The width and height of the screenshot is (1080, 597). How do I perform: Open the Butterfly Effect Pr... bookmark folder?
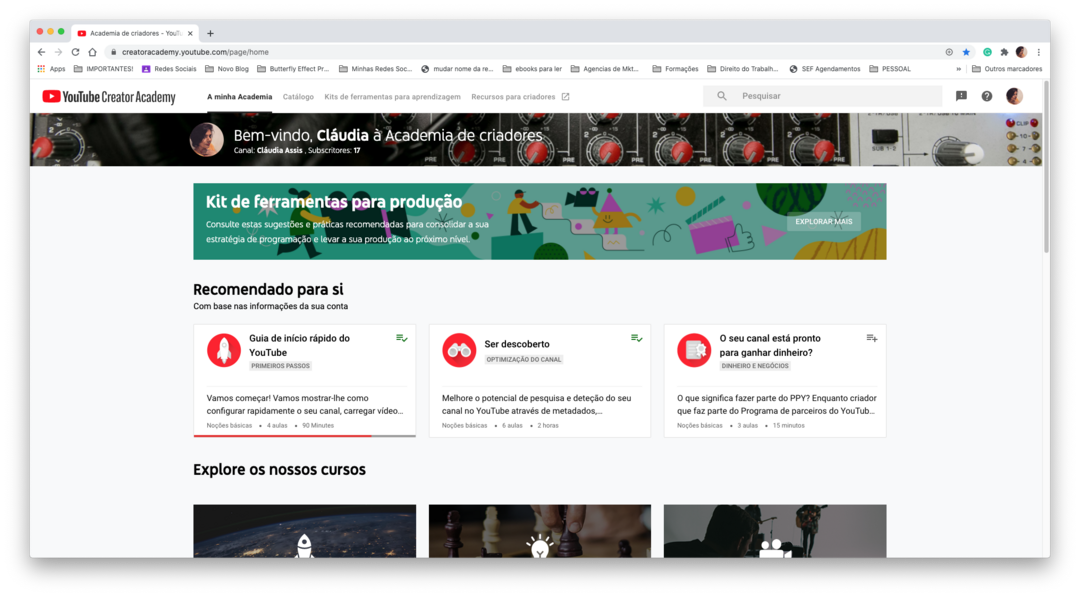(x=293, y=69)
